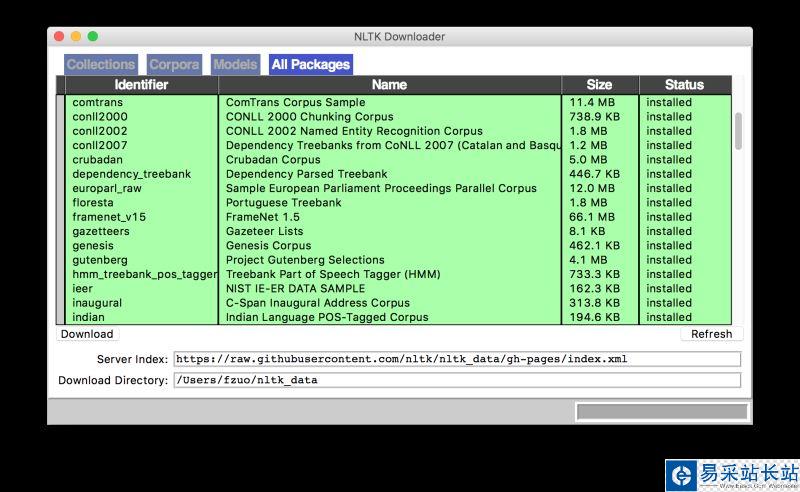The image size is (800, 492).
Task: Click 'C-Span Inaugural Address Corpus' name
Action: point(318,303)
